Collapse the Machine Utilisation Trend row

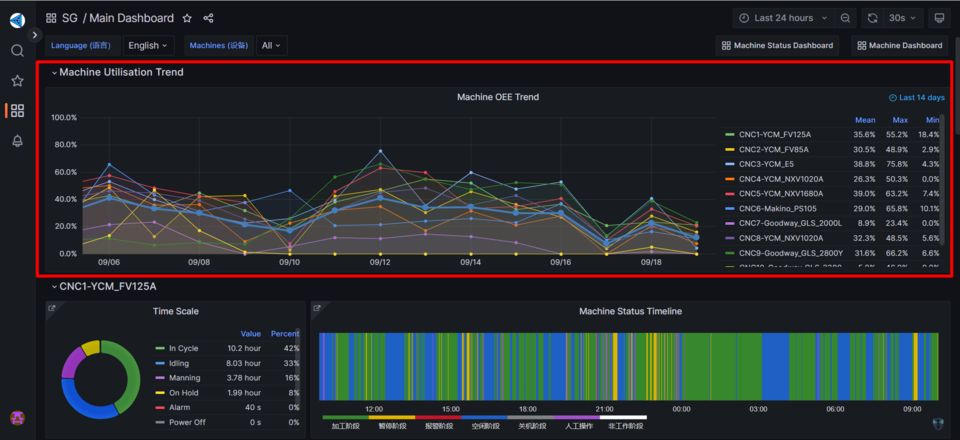55,73
